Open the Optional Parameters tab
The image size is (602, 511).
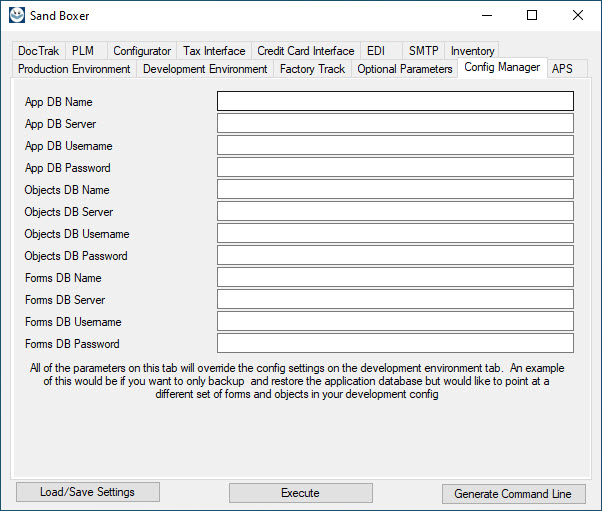[x=404, y=69]
